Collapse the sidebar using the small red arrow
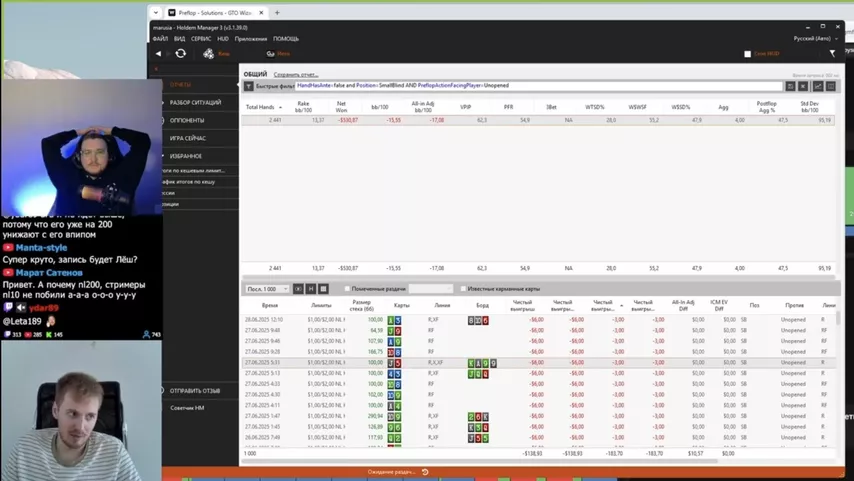Image resolution: width=854 pixels, height=481 pixels. pos(156,69)
